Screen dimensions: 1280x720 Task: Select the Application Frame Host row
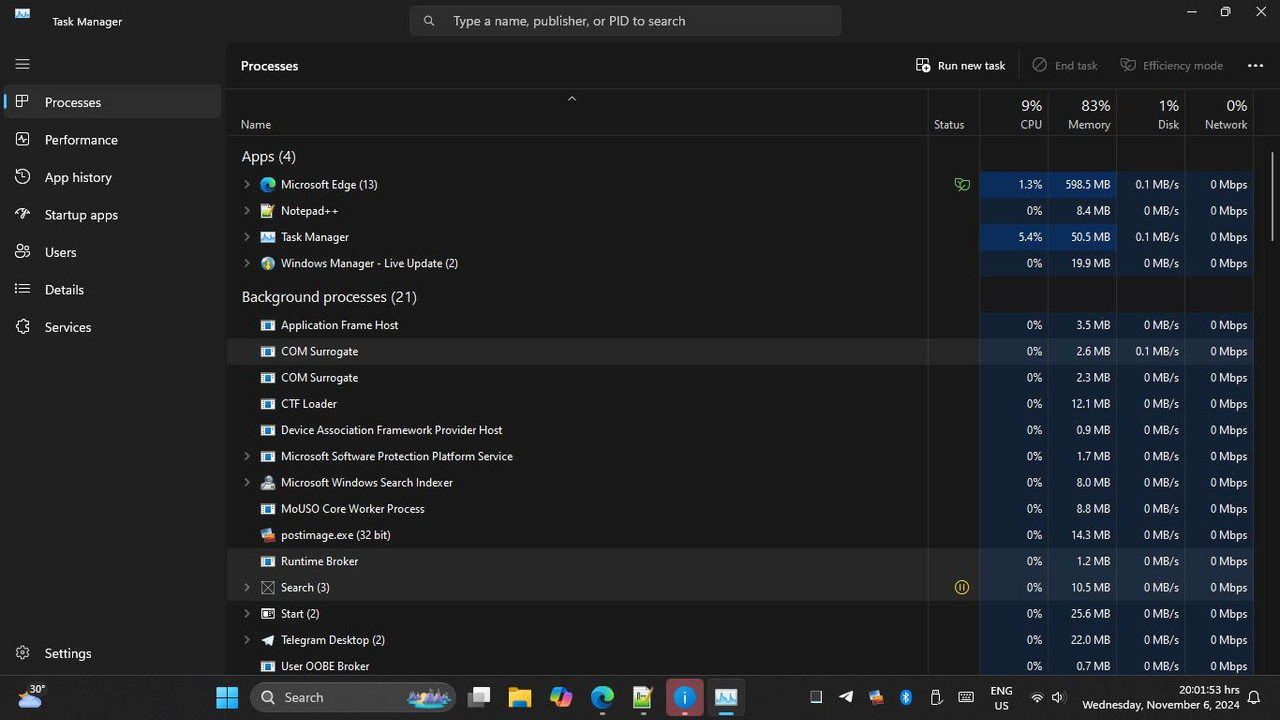click(740, 325)
